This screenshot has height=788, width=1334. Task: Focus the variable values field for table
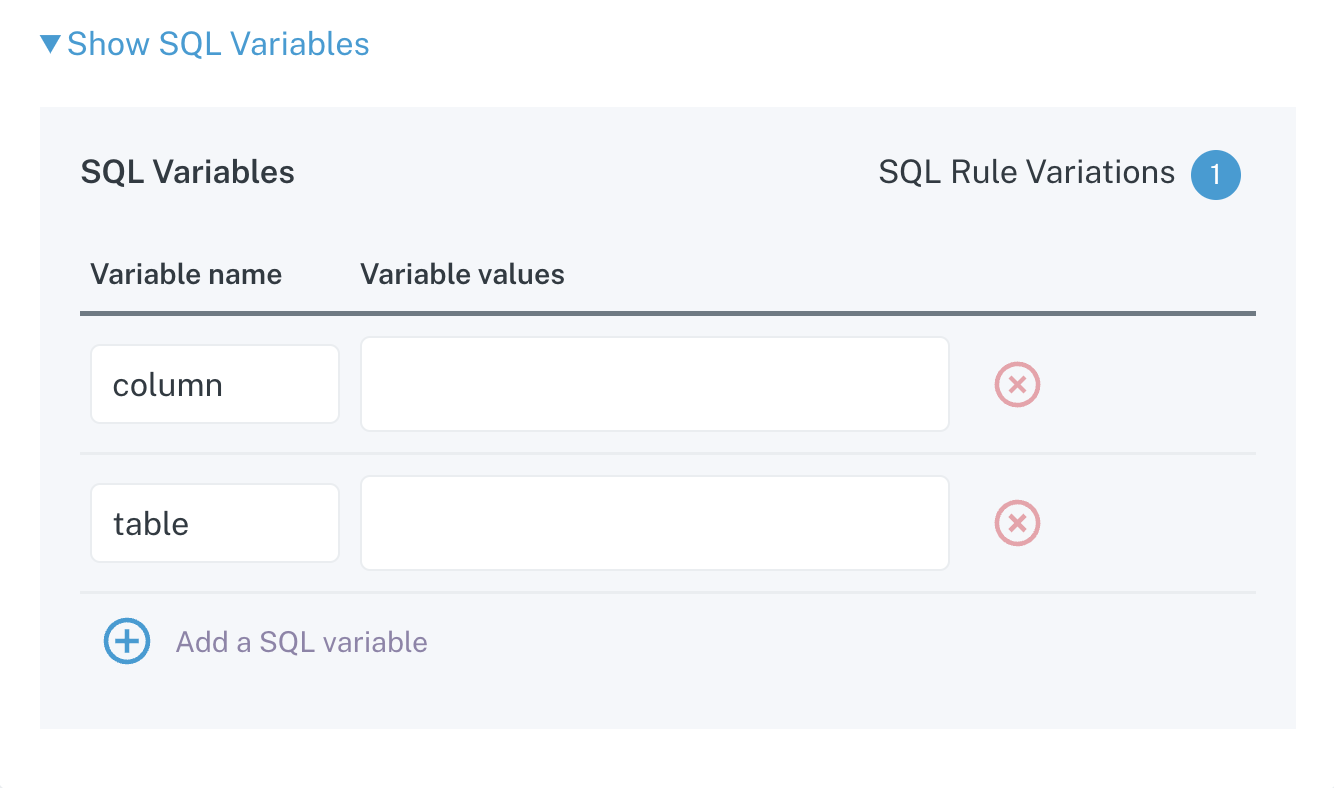pyautogui.click(x=654, y=523)
